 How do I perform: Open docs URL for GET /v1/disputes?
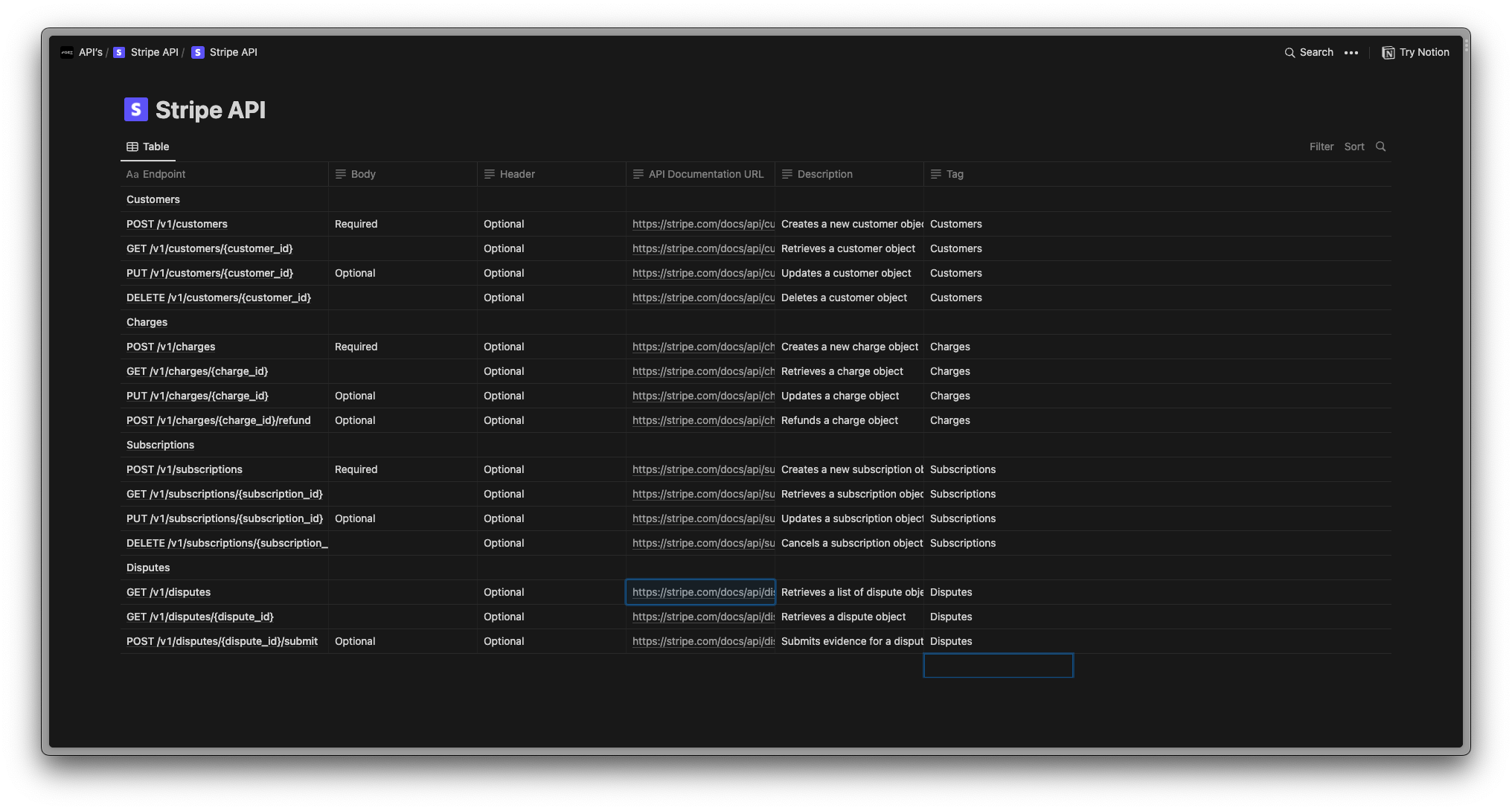coord(703,592)
